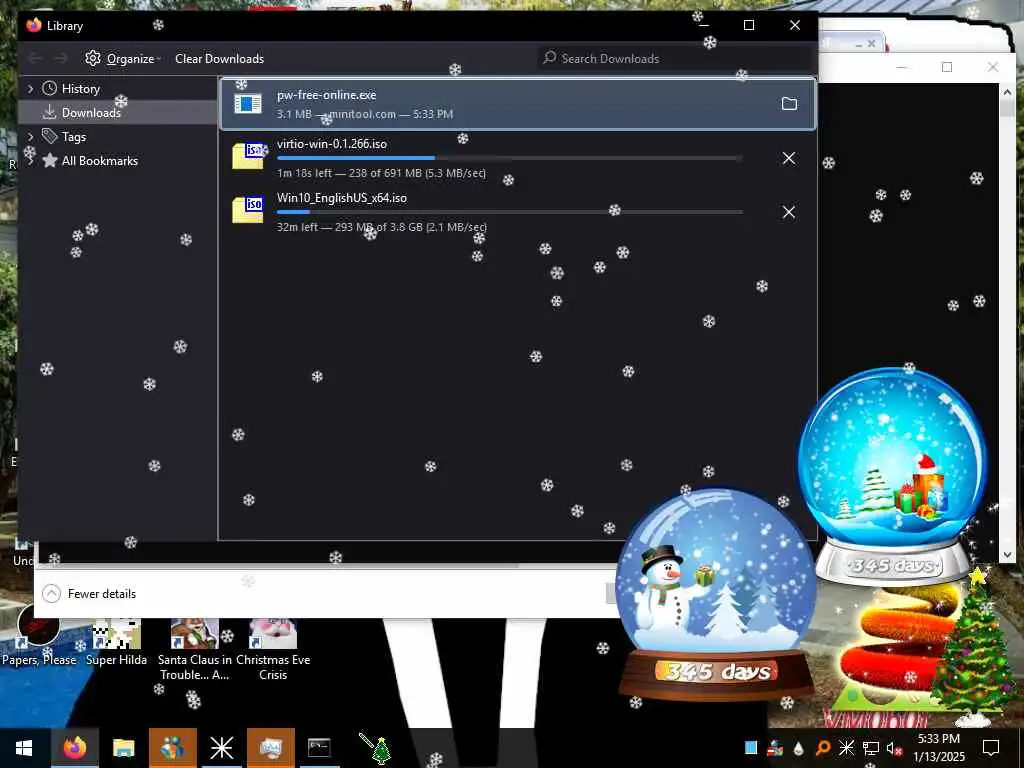This screenshot has height=768, width=1024.
Task: Cancel the virtio-win-0.1.266.iso download
Action: click(x=789, y=158)
